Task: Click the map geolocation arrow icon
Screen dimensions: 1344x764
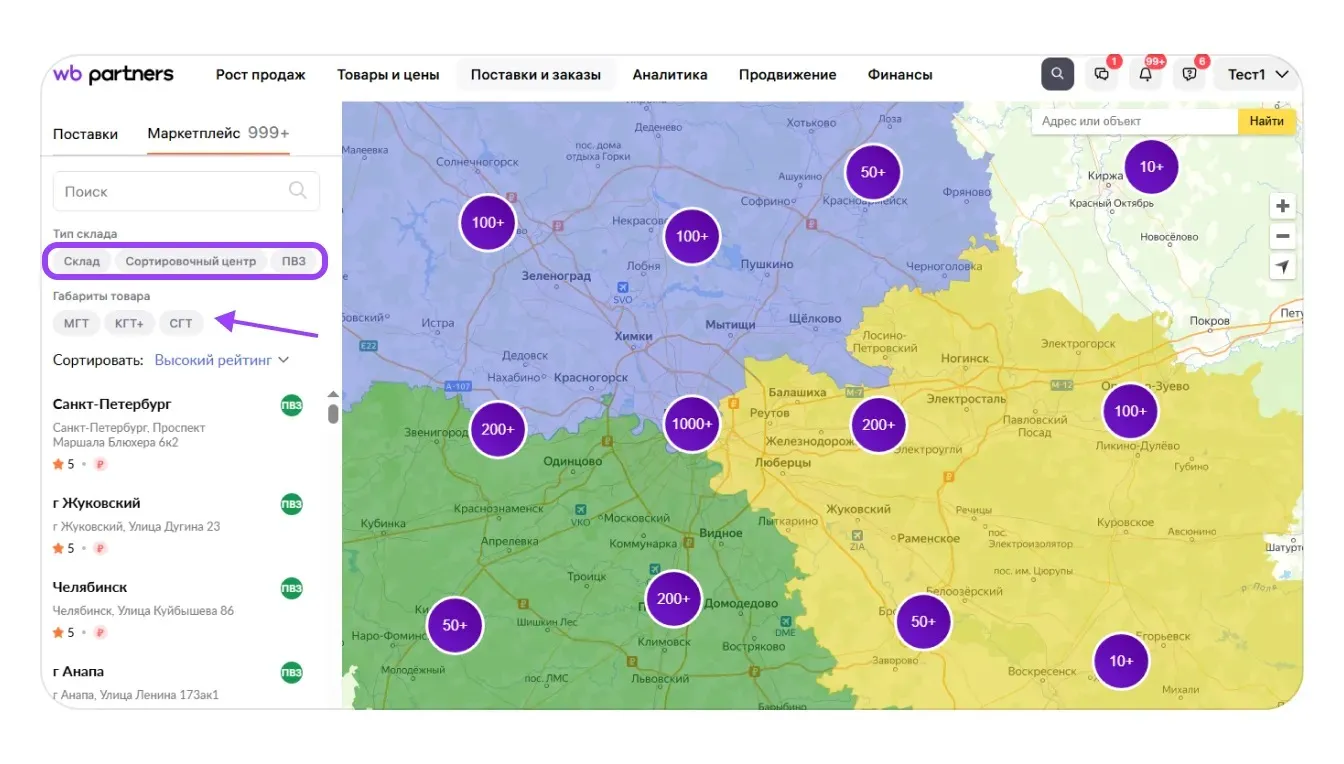Action: tap(1283, 267)
